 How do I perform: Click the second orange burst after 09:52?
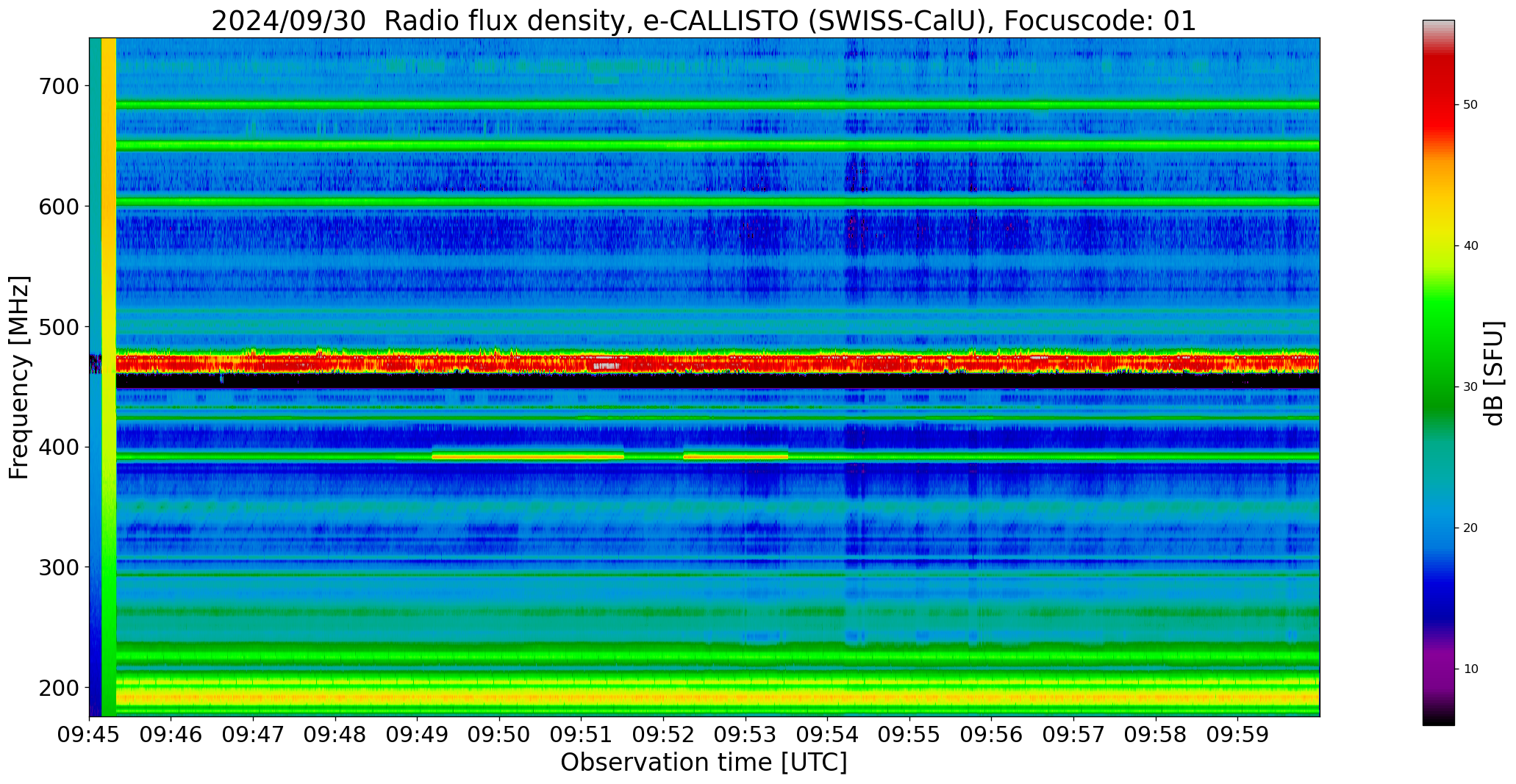pos(735,456)
